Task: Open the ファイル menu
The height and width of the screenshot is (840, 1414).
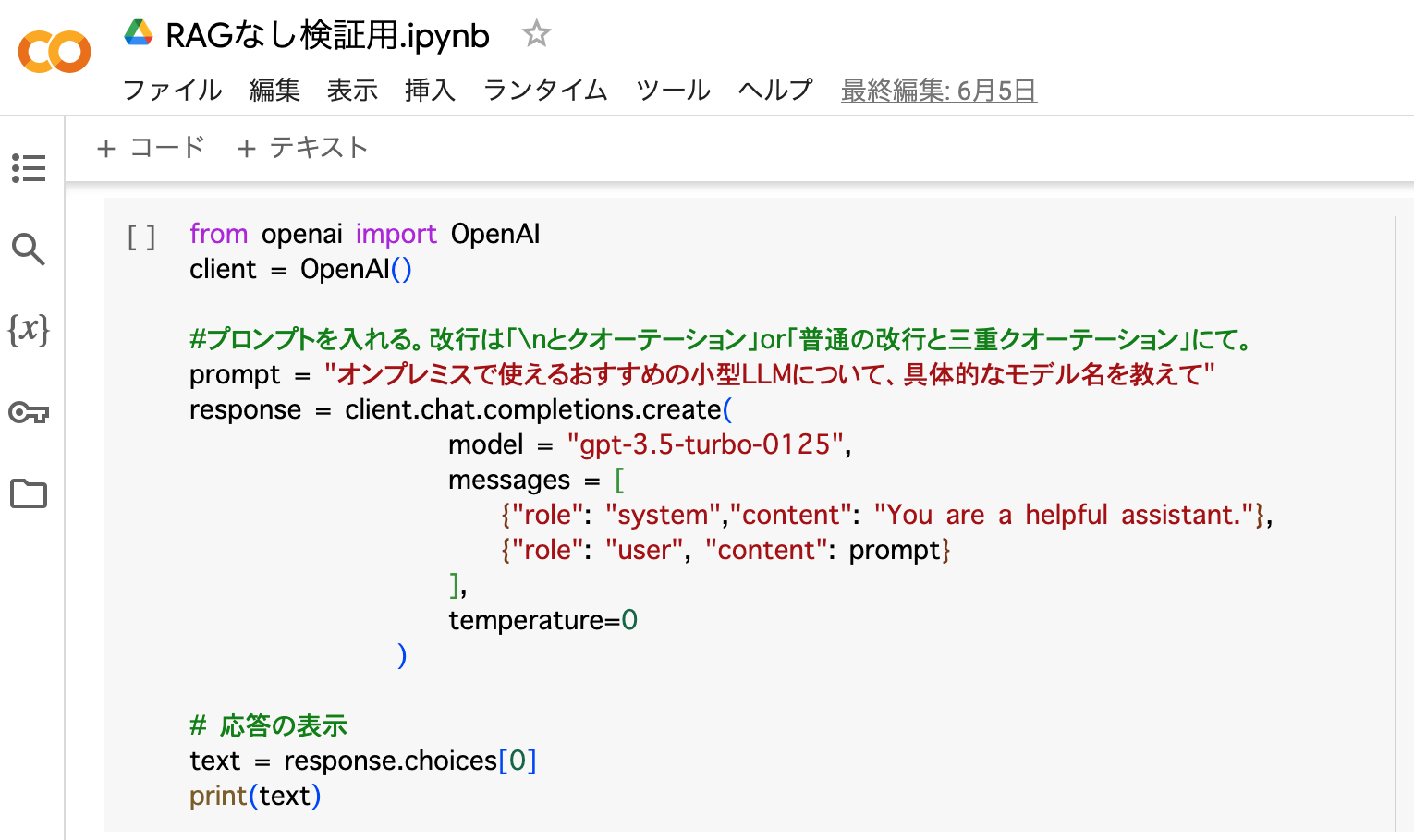Action: (x=173, y=91)
